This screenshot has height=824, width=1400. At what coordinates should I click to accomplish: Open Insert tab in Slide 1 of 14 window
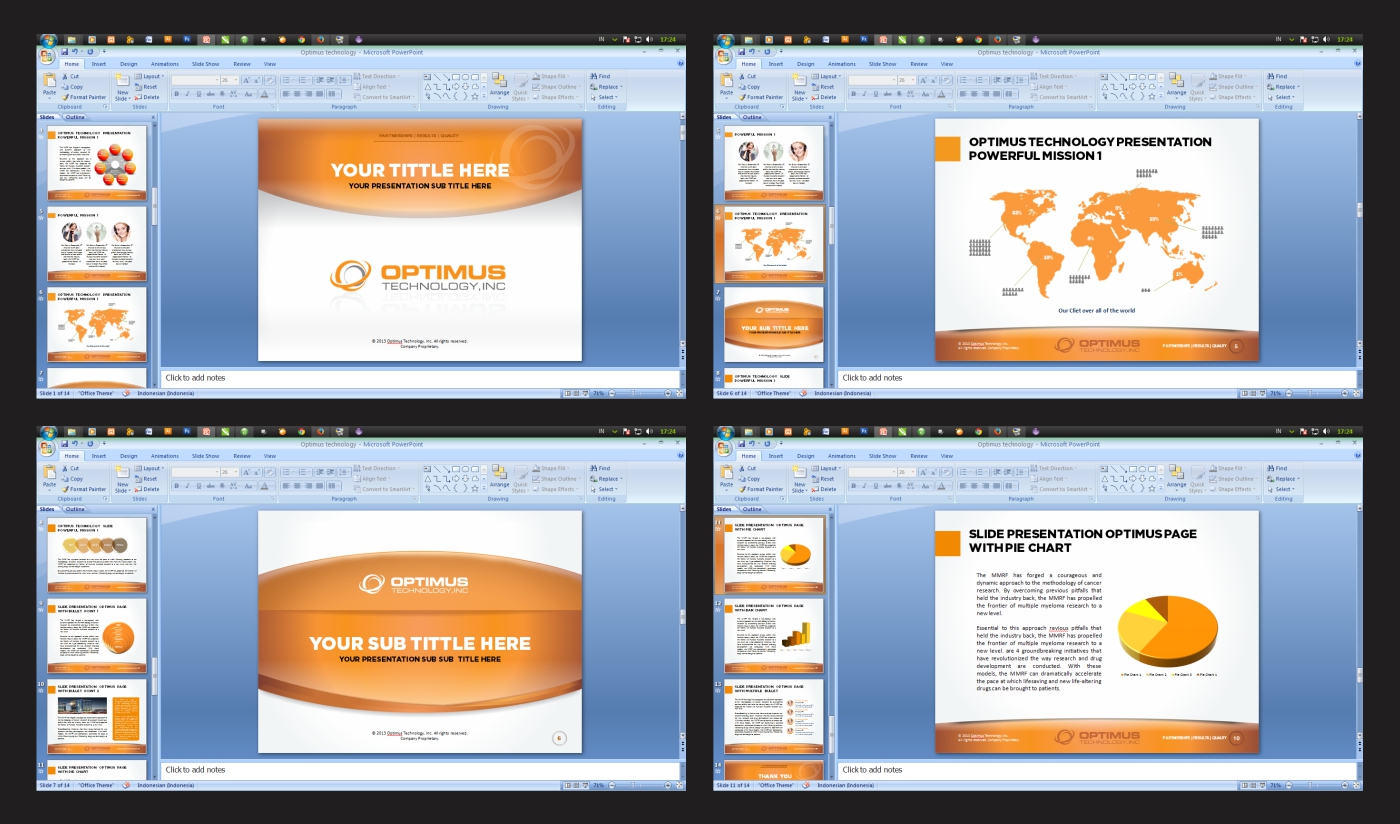[99, 64]
